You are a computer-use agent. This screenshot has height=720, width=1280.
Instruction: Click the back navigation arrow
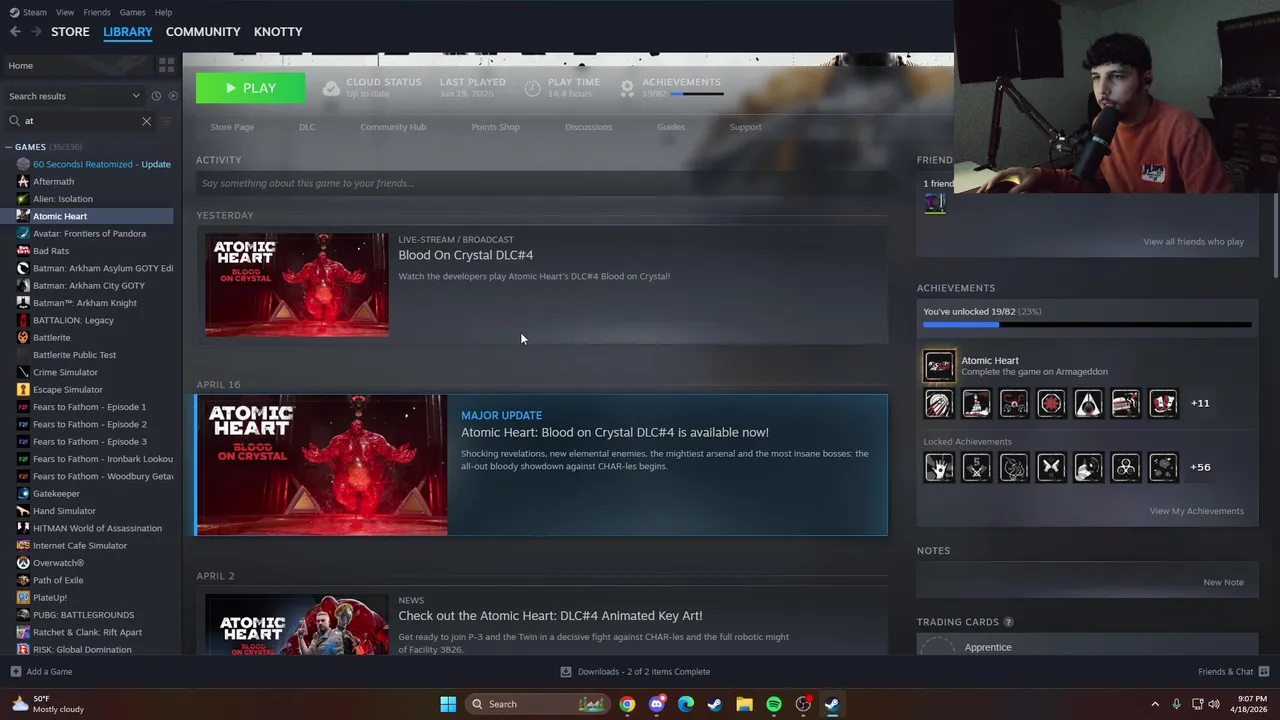15,32
